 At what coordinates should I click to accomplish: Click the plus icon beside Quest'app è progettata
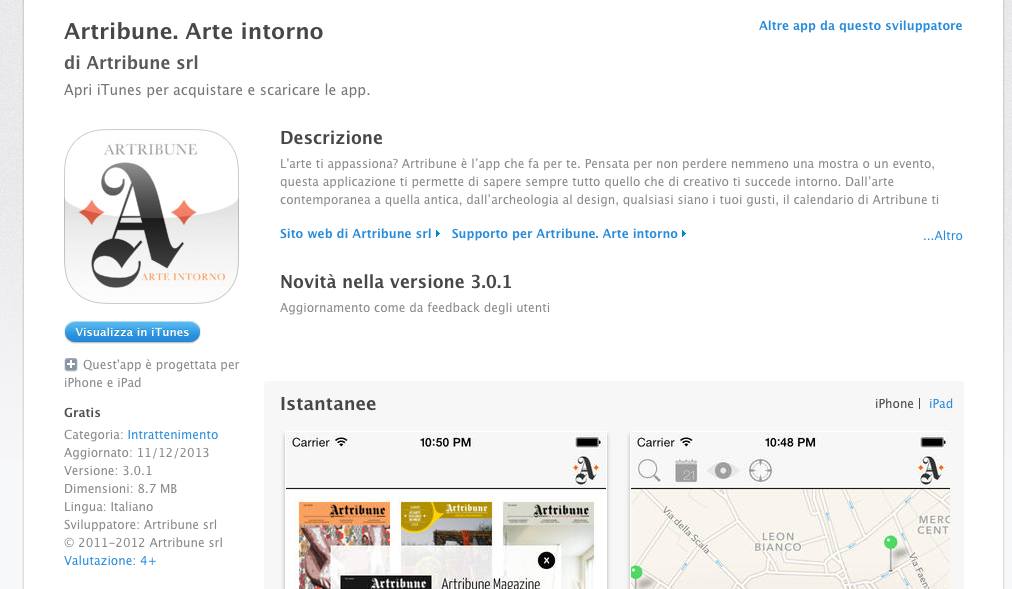click(x=71, y=364)
